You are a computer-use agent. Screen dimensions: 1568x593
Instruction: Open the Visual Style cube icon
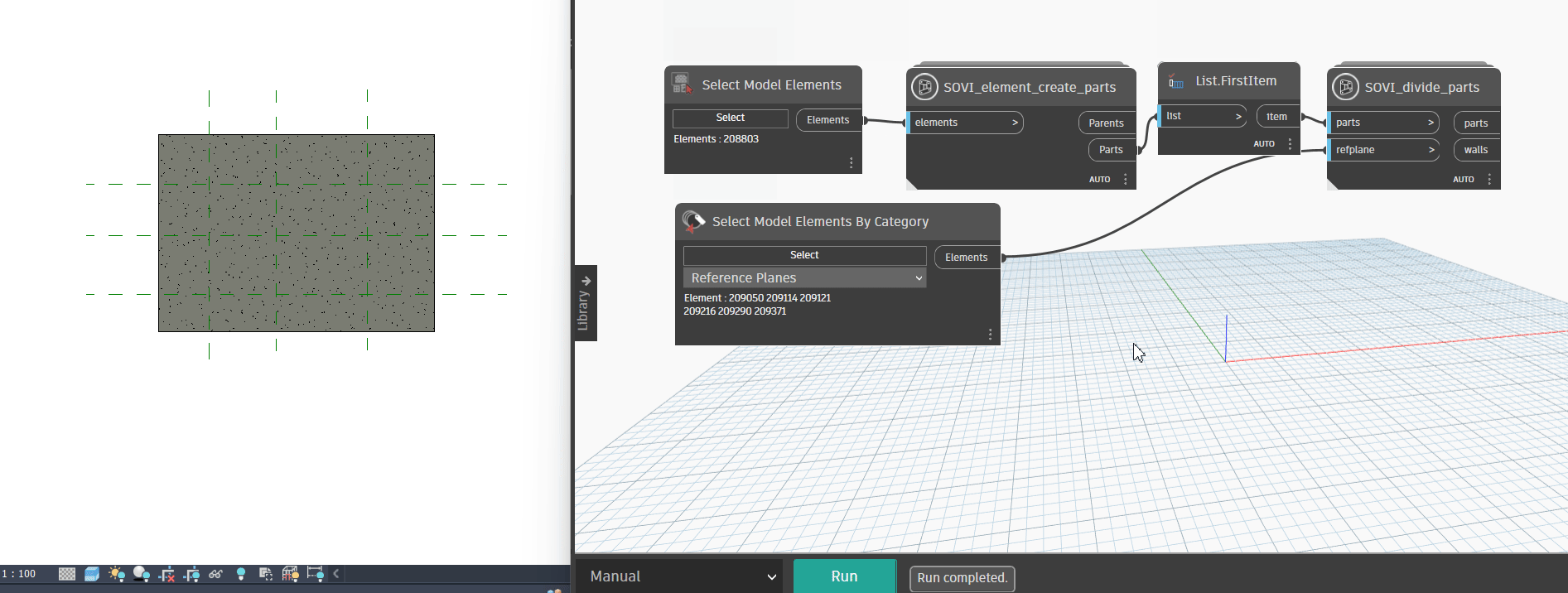92,574
